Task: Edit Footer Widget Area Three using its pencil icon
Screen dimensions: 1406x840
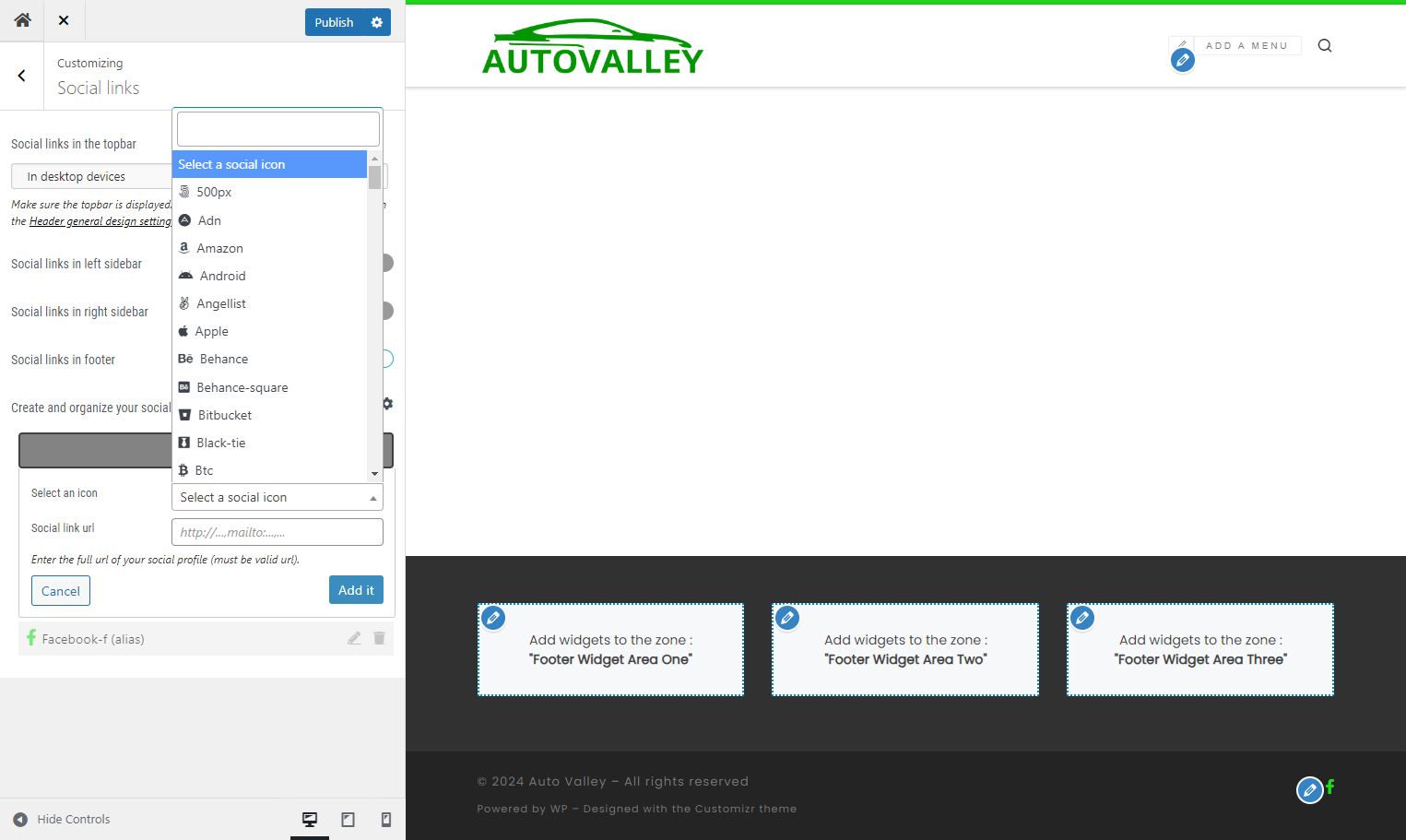Action: click(x=1082, y=618)
